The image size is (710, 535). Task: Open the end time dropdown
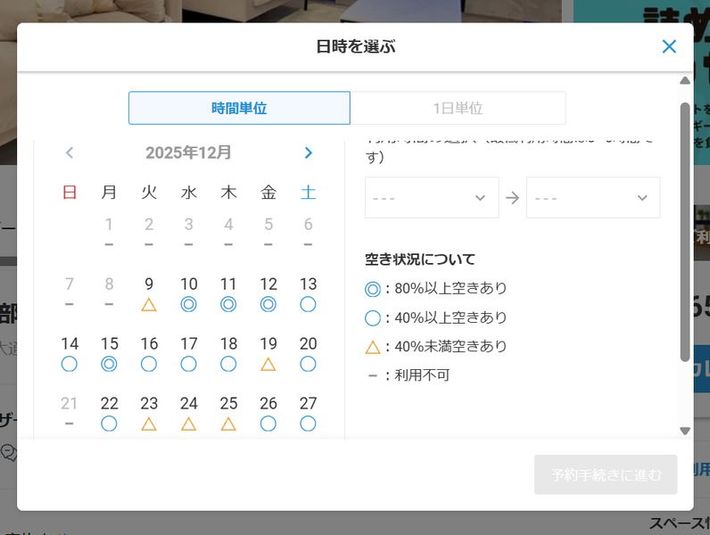(x=593, y=198)
